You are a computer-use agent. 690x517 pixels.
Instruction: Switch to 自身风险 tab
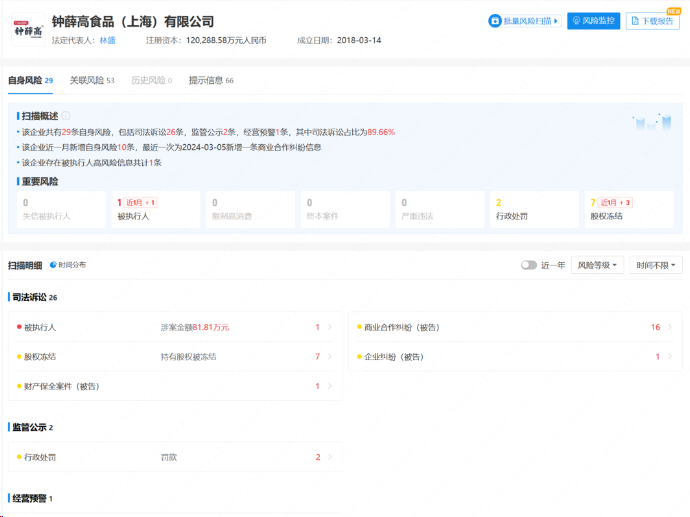(30, 80)
